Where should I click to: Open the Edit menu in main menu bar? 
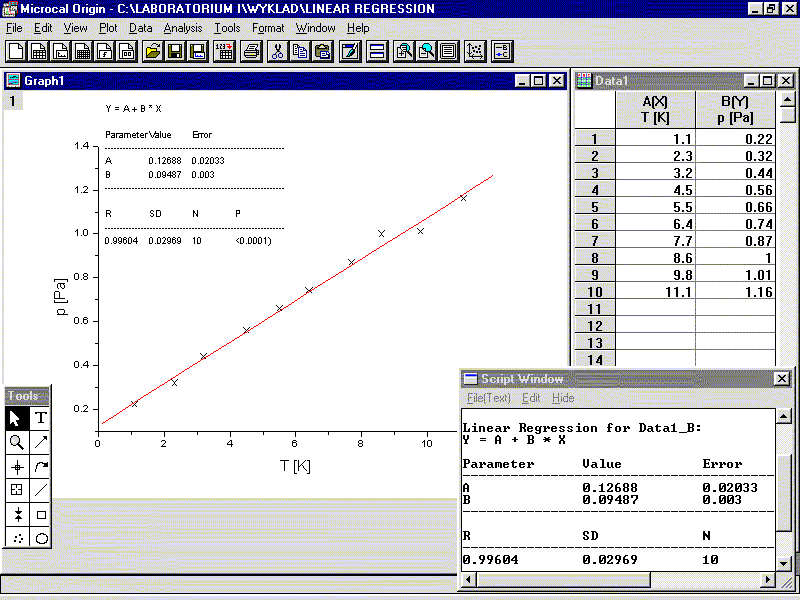click(x=43, y=28)
